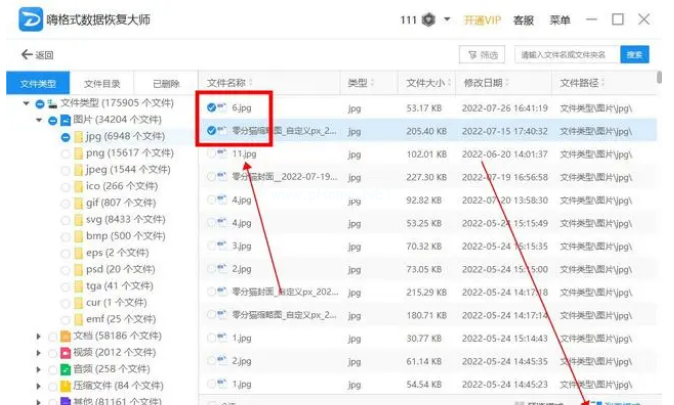Click the 压缩文件 archive category icon
The height and width of the screenshot is (405, 674).
[x=65, y=386]
